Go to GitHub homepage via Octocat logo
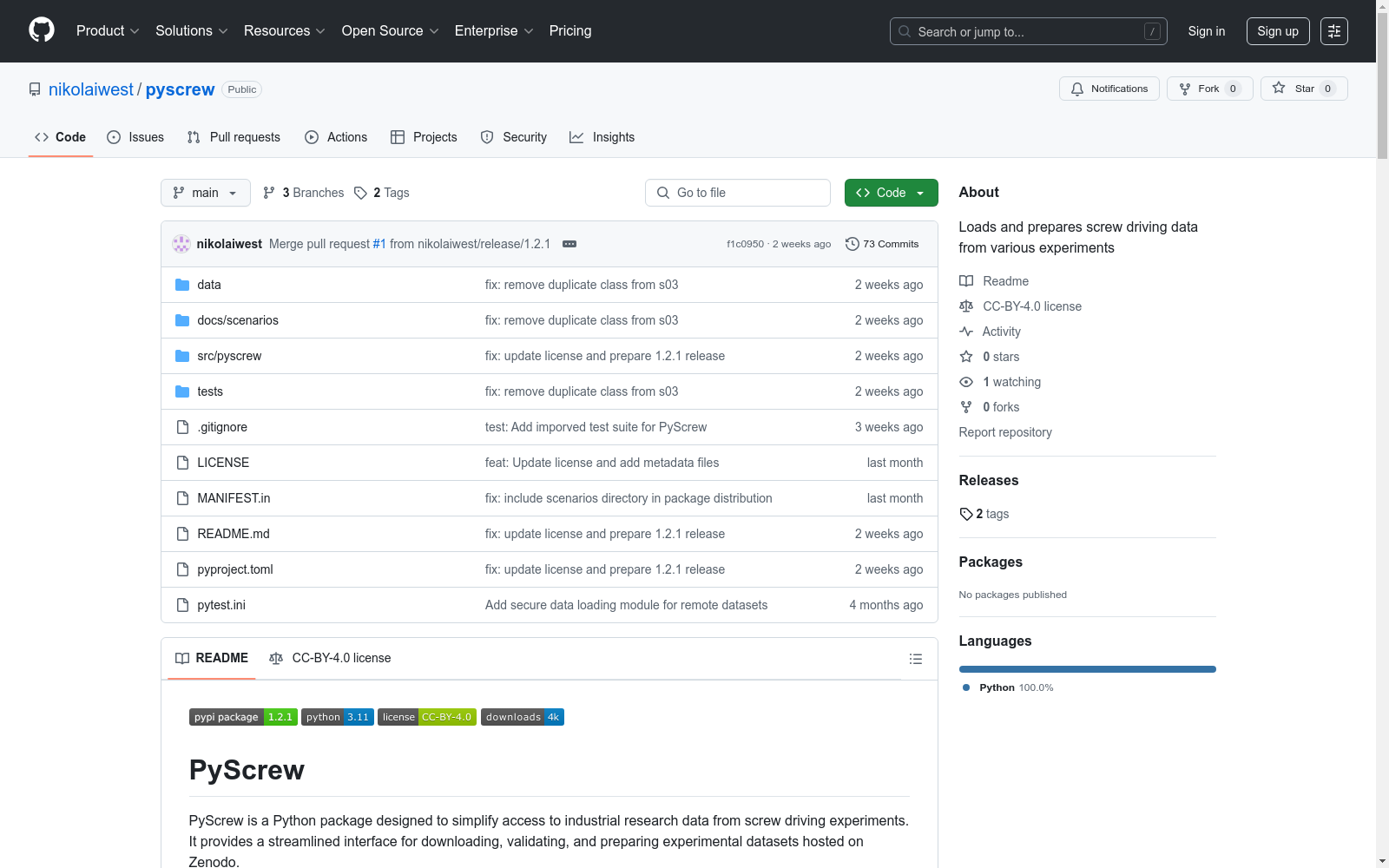This screenshot has height=868, width=1389. (42, 30)
